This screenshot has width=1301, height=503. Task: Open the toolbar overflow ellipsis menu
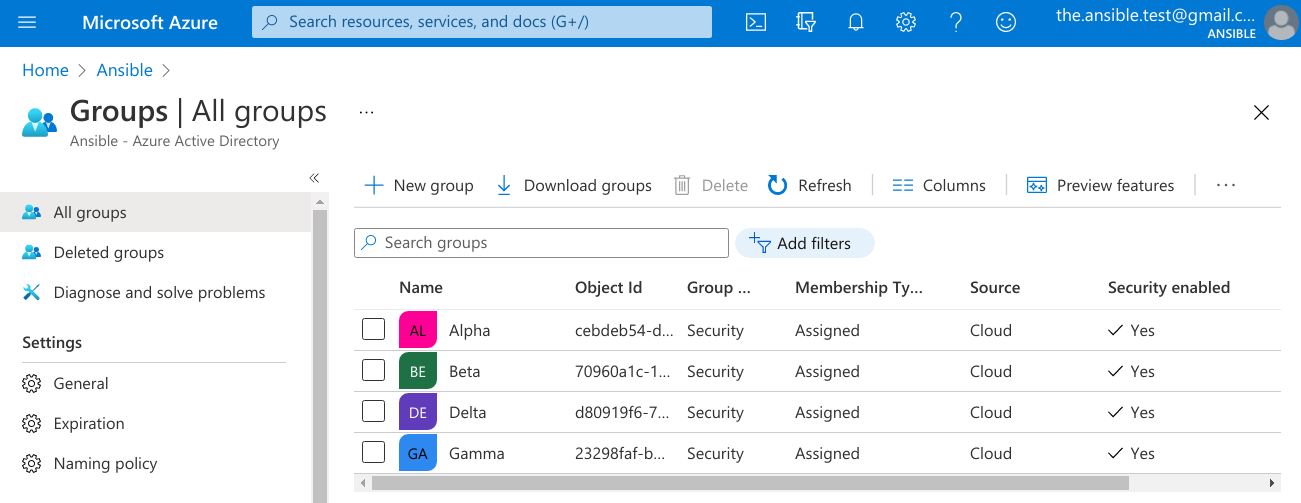click(1226, 185)
